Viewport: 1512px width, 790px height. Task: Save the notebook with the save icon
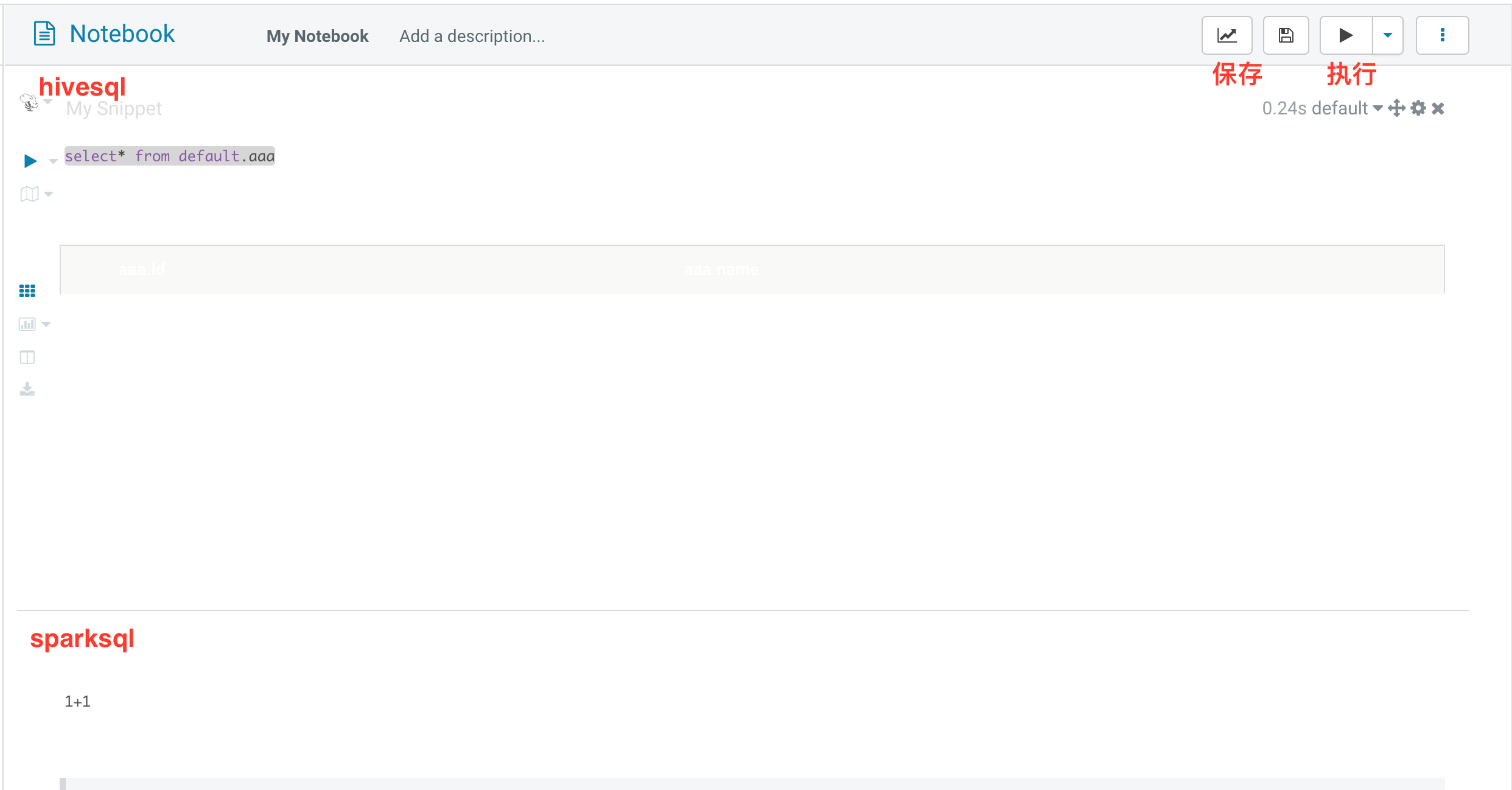(1286, 35)
